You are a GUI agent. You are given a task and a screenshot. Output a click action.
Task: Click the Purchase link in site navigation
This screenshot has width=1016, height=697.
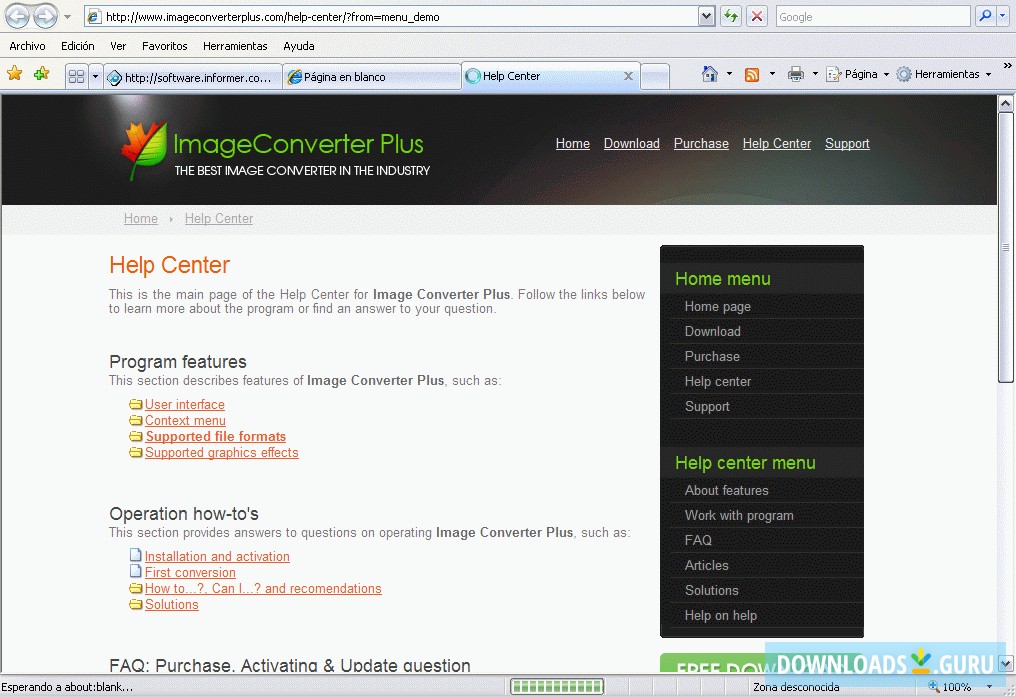tap(700, 143)
